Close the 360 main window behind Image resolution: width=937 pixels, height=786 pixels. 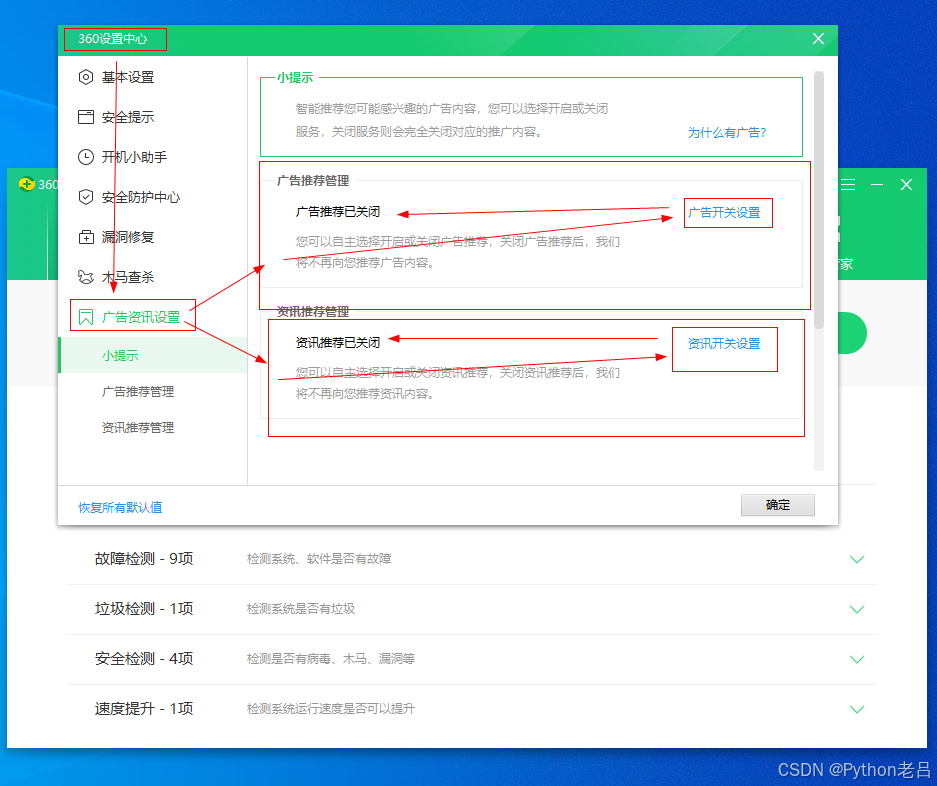[907, 185]
